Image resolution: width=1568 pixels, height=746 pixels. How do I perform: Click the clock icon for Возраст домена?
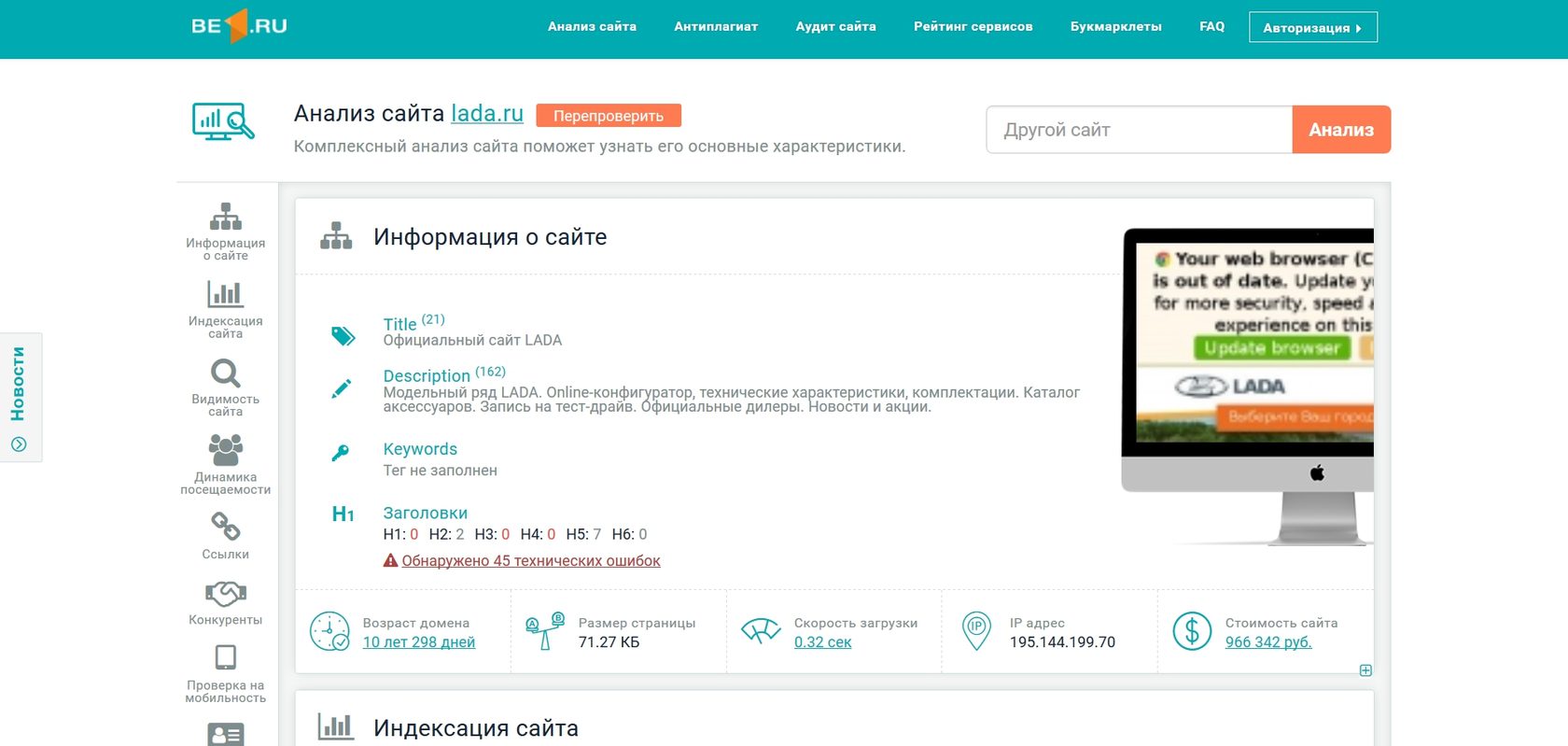coord(329,632)
